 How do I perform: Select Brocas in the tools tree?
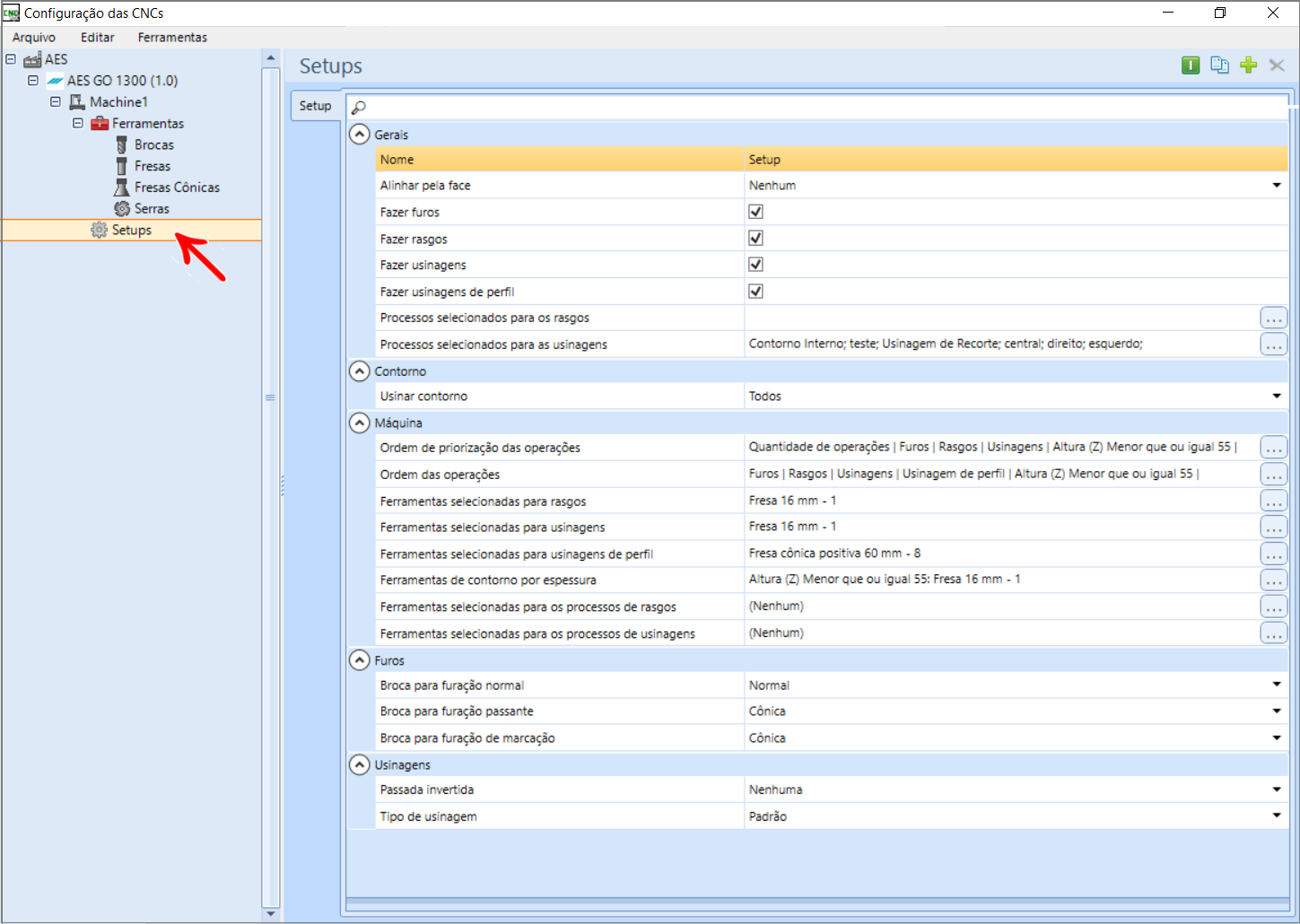coord(154,144)
